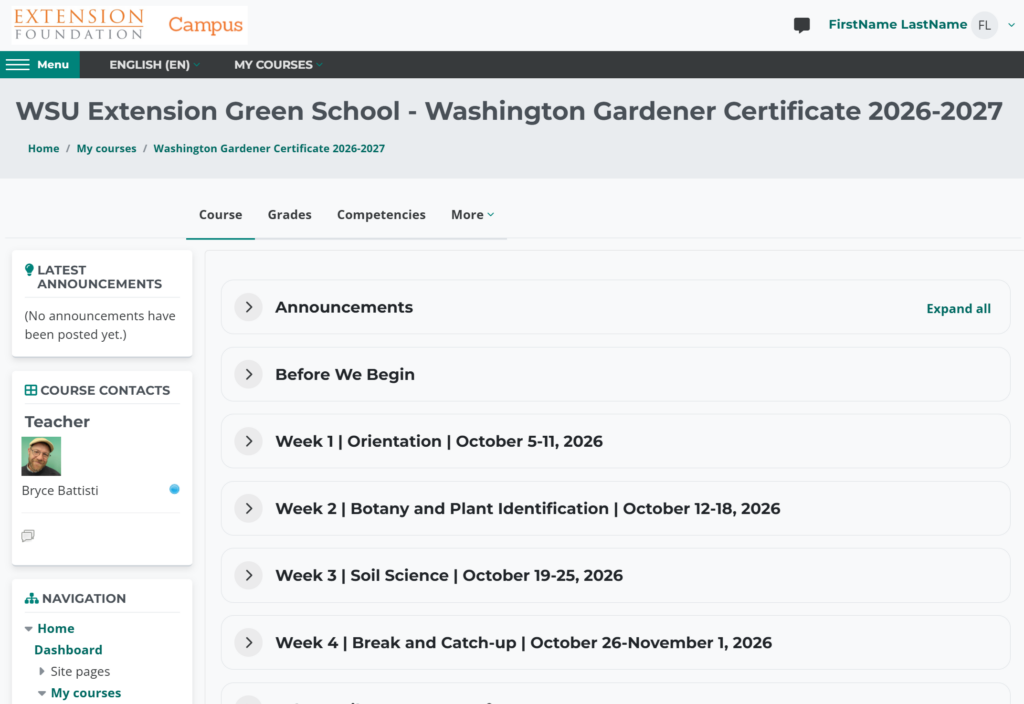Viewport: 1024px width, 704px height.
Task: Click Expand all link
Action: pyautogui.click(x=958, y=309)
